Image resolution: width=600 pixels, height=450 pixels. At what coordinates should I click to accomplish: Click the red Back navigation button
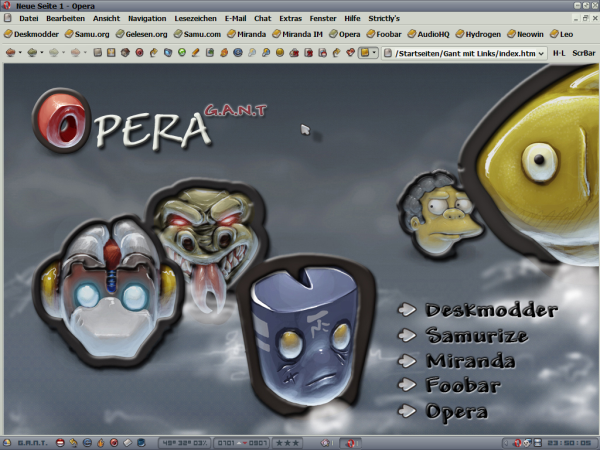pos(10,53)
